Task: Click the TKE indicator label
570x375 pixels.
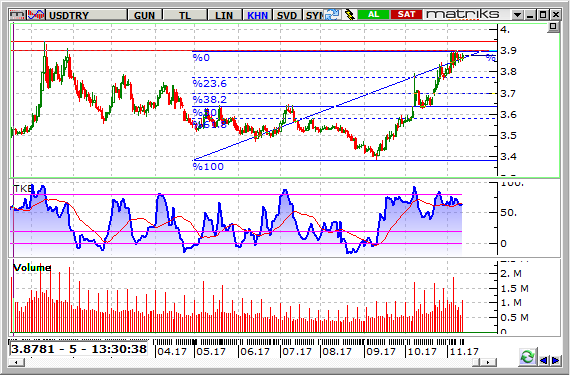Action: (23, 189)
